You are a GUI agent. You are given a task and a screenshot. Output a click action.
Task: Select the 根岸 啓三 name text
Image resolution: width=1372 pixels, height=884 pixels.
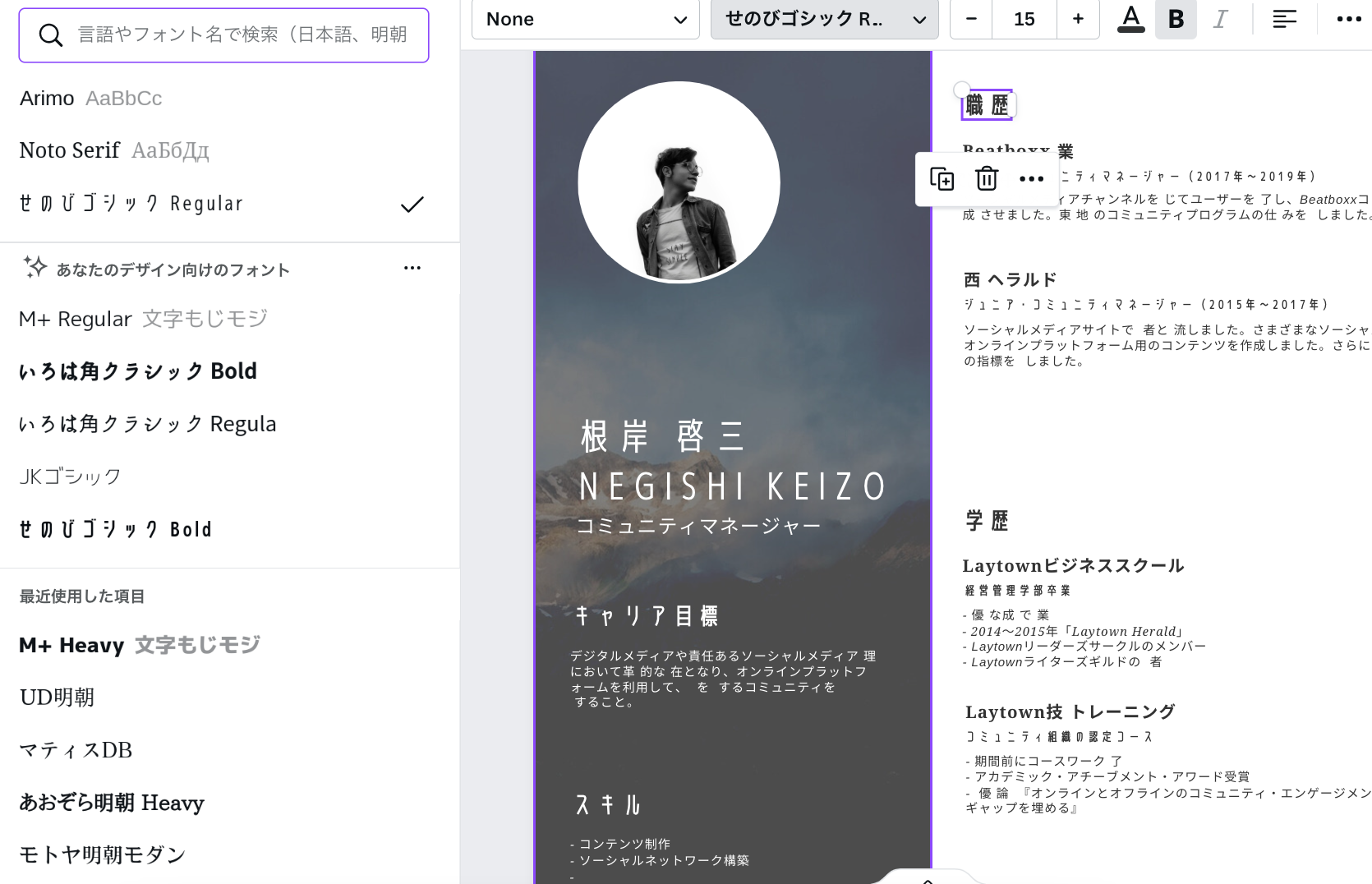(x=662, y=436)
